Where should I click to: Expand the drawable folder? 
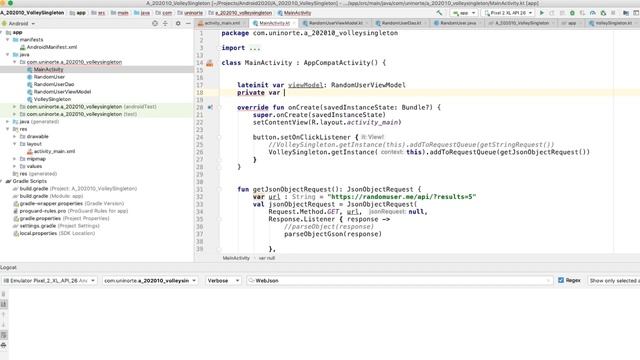[x=15, y=136]
